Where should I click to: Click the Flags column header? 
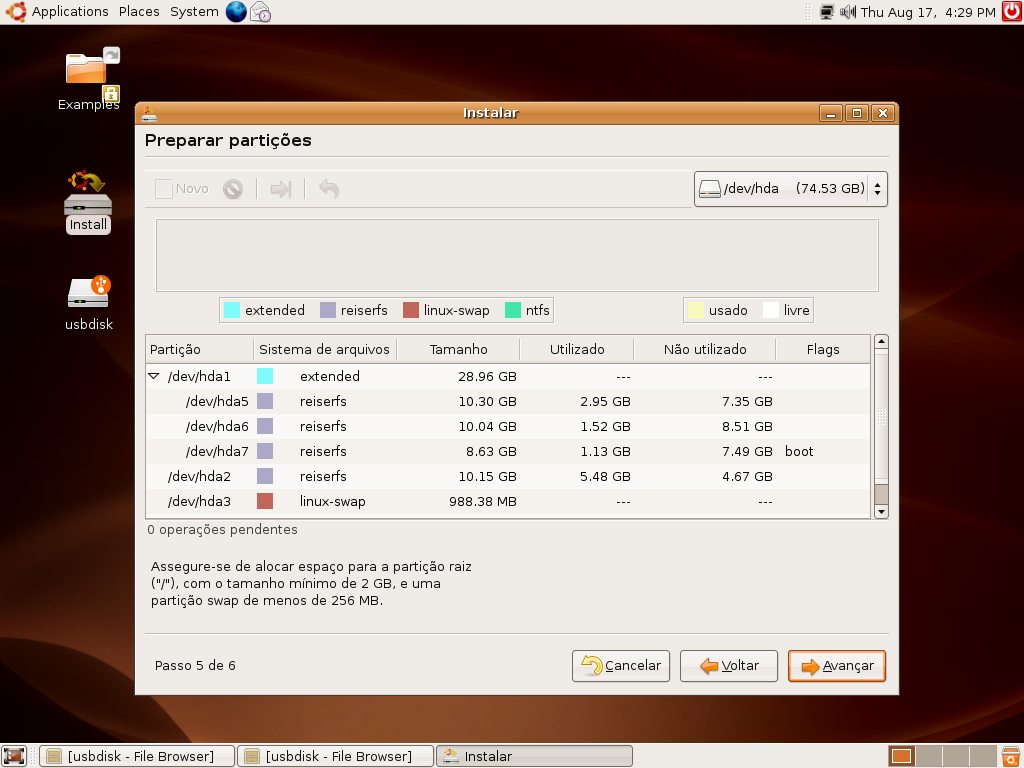[x=823, y=349]
